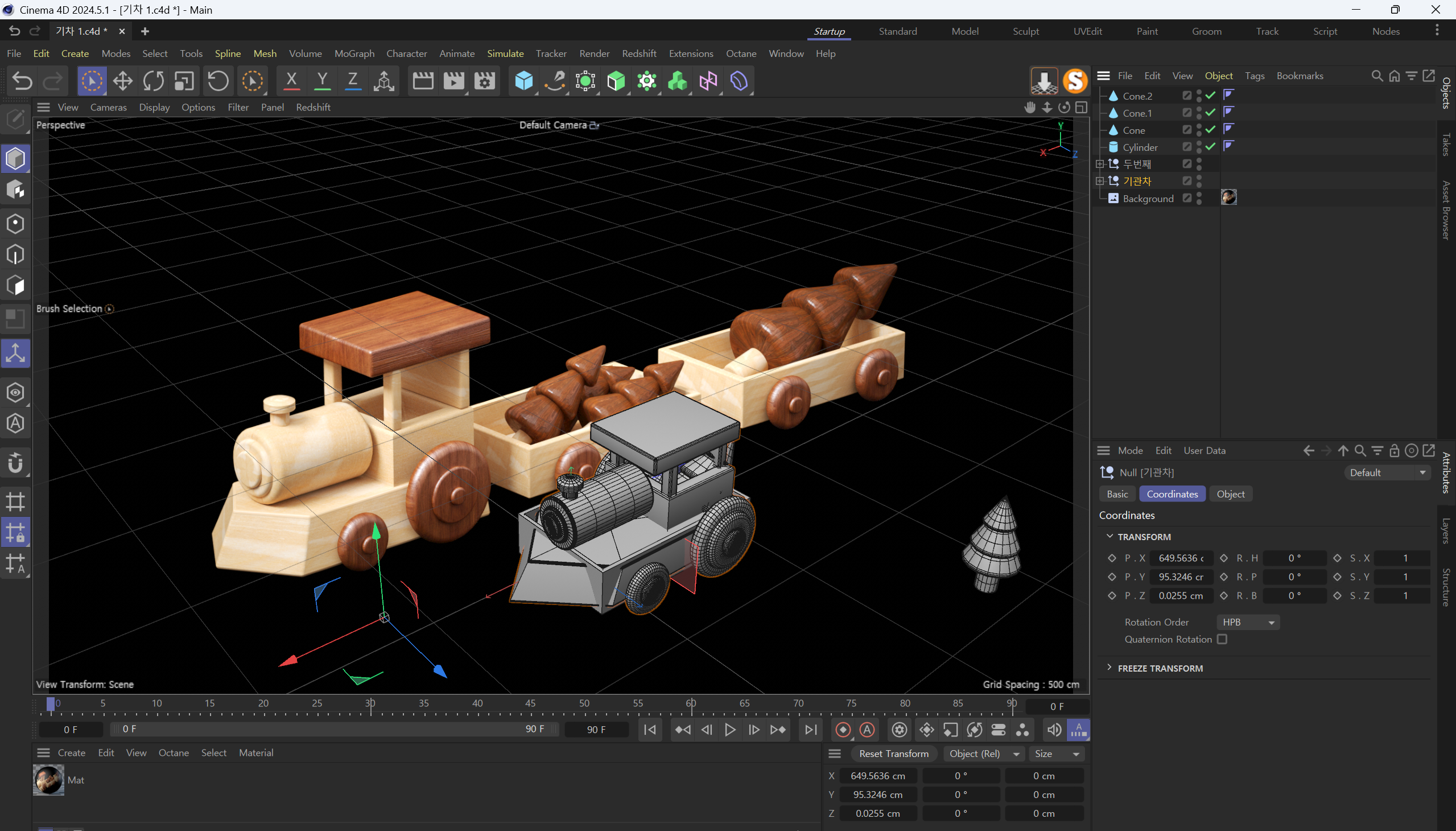
Task: Go to end of animation
Action: coord(811,730)
